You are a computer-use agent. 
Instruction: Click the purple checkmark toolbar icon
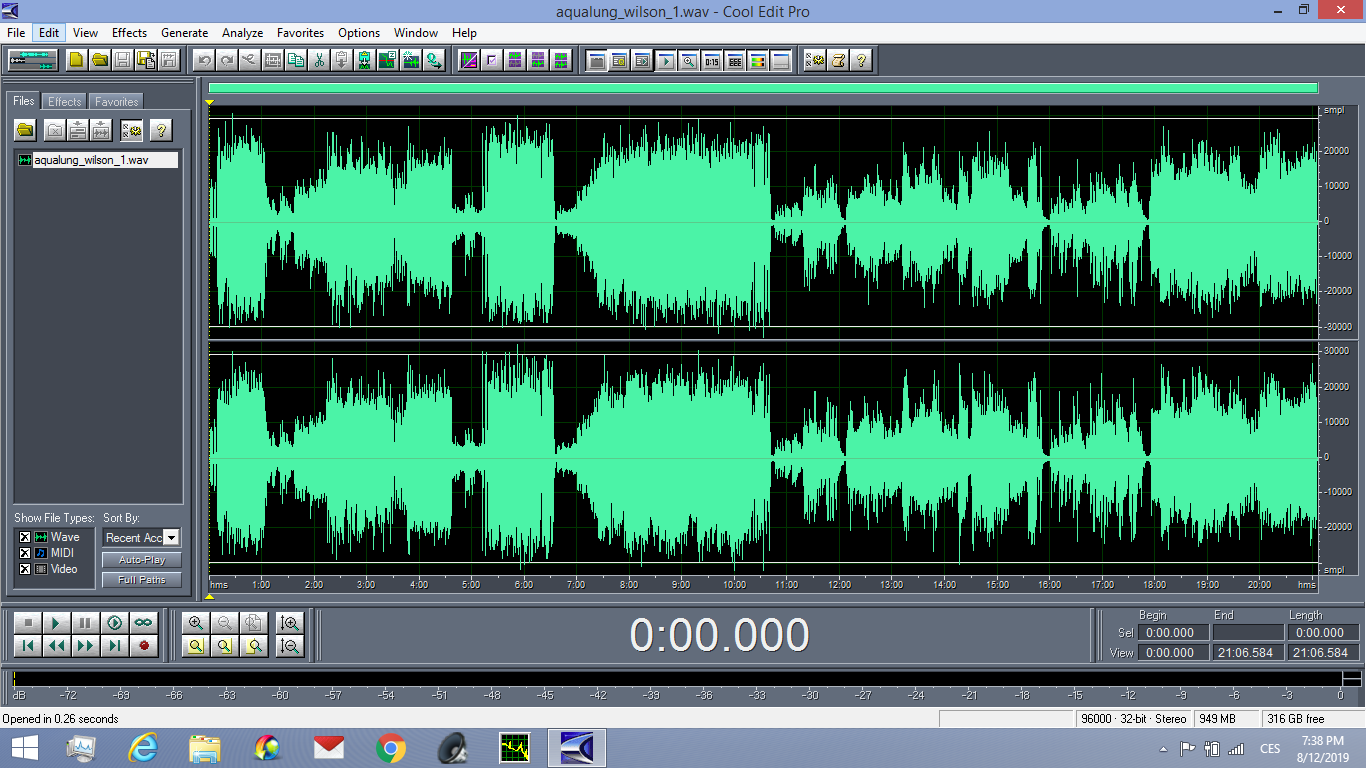click(x=492, y=60)
